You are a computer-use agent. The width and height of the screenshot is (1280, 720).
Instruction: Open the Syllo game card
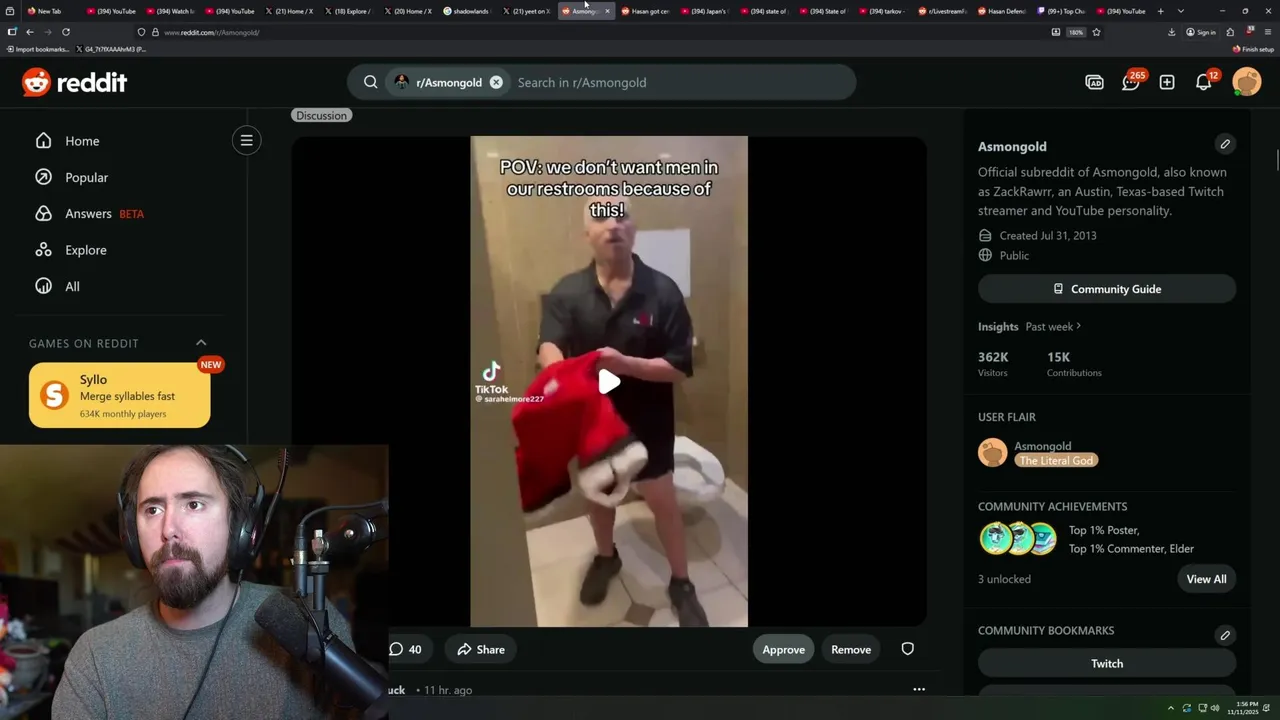coord(120,395)
